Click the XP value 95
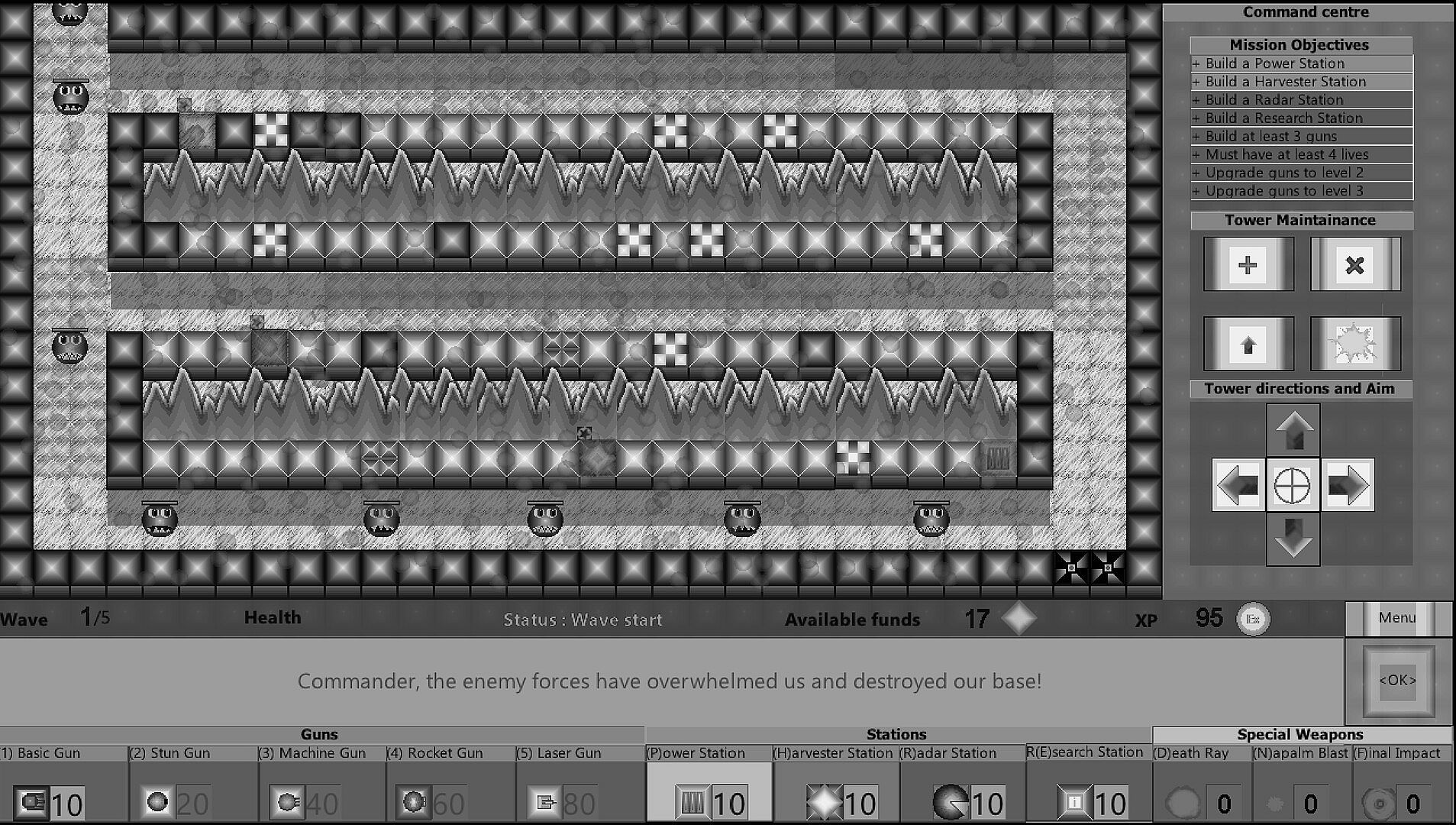1456x825 pixels. 1209,618
